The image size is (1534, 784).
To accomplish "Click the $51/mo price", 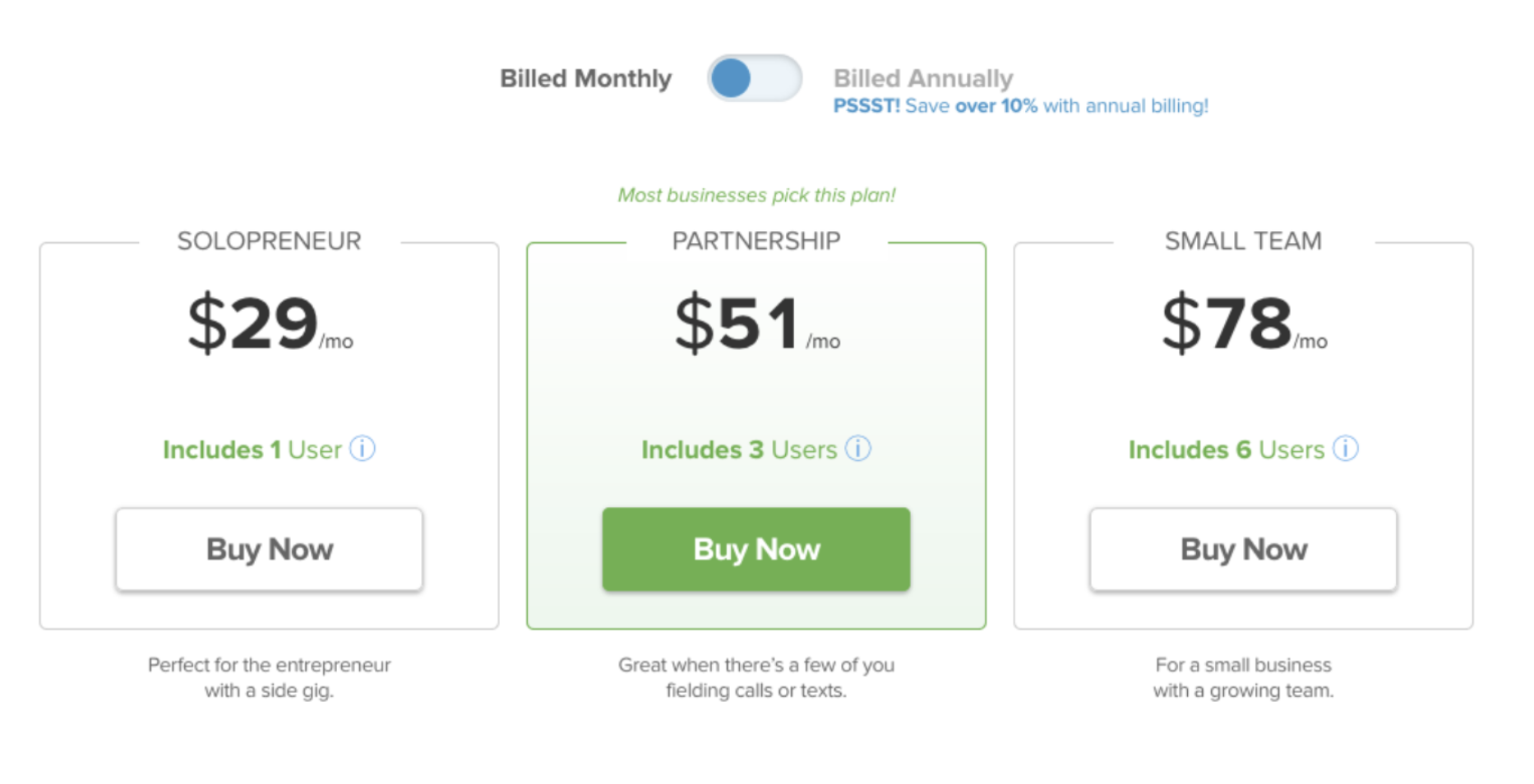I will [755, 323].
